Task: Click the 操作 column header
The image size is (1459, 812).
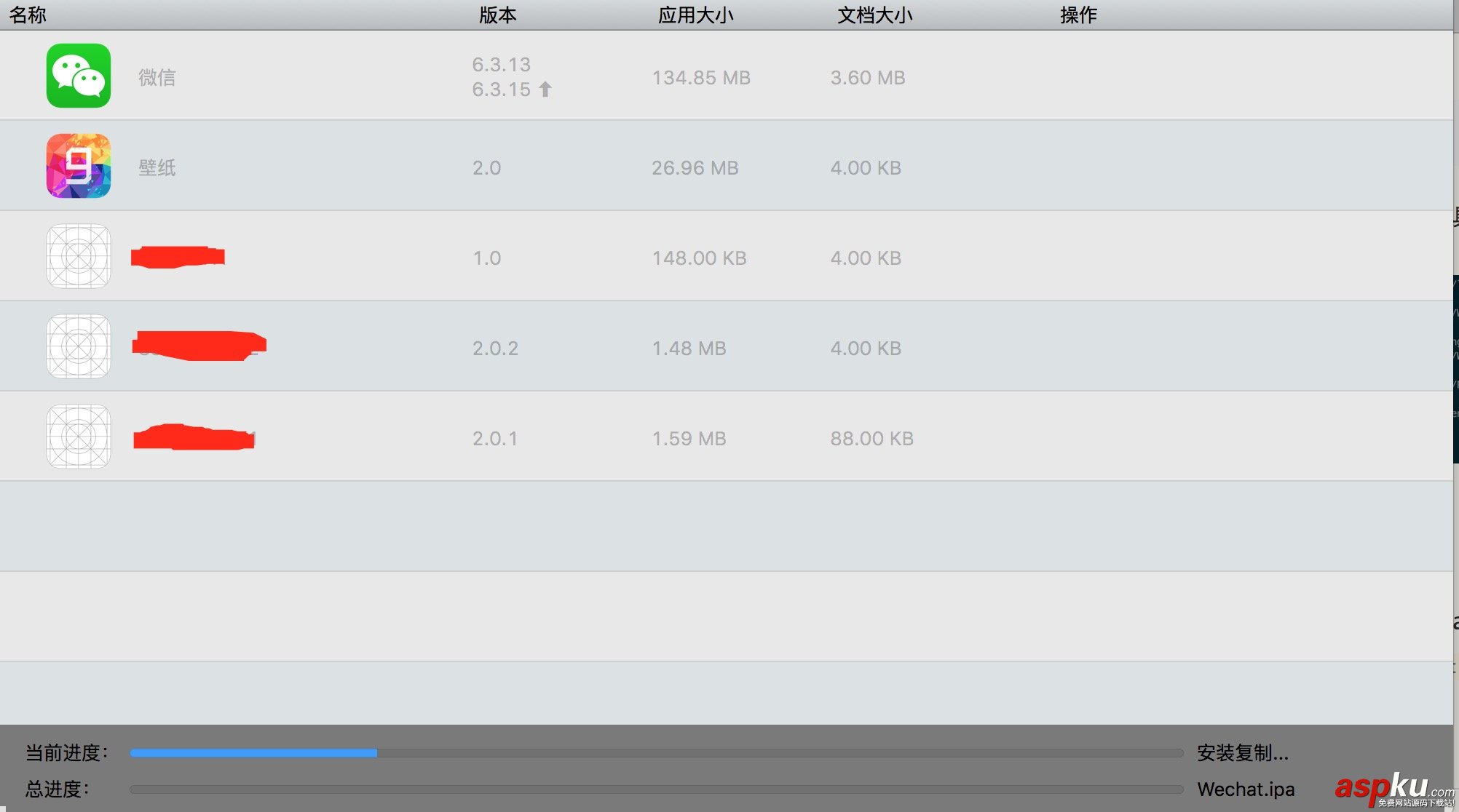Action: pos(1079,15)
